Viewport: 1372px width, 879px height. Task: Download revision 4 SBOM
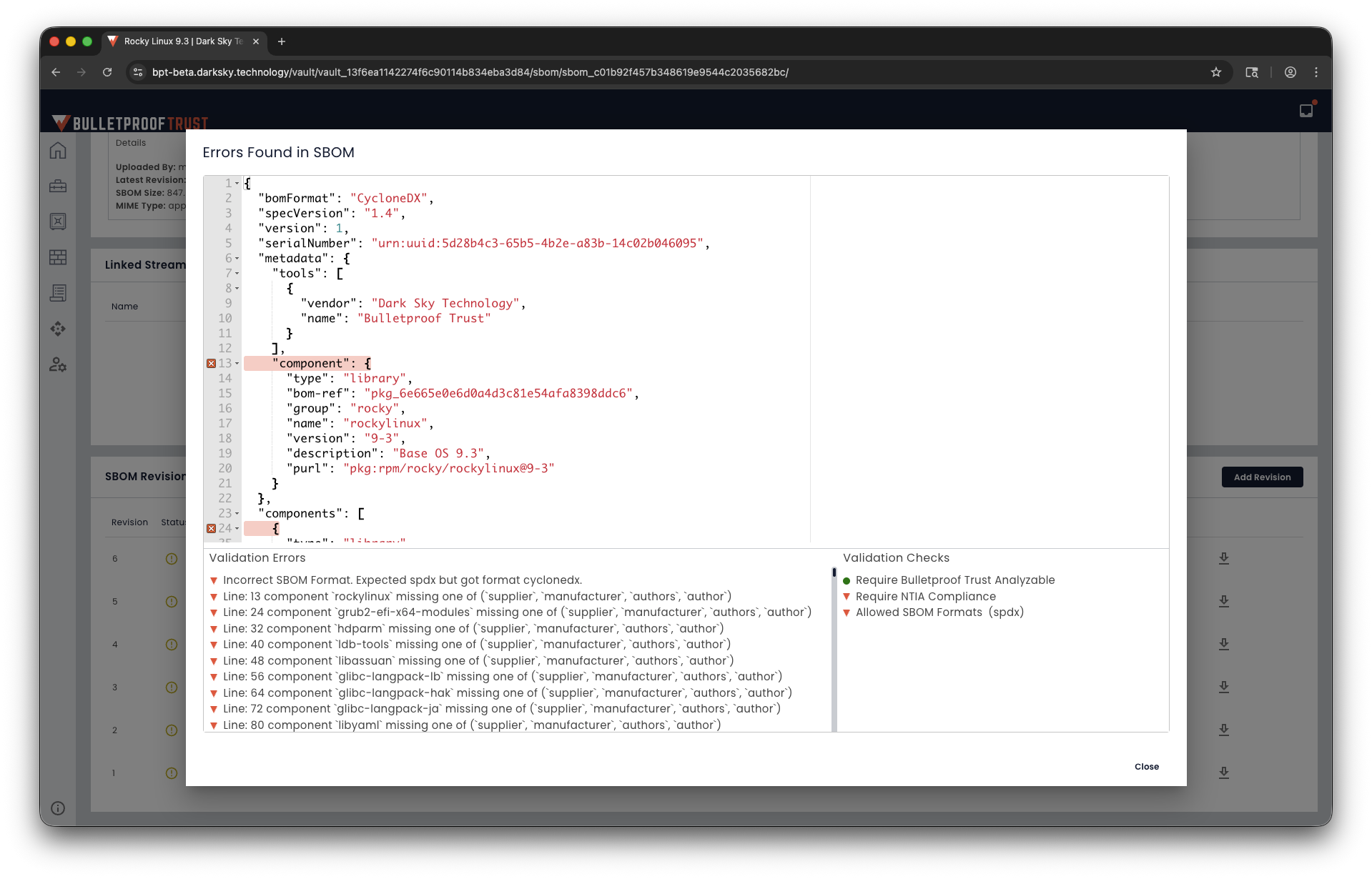click(x=1224, y=644)
